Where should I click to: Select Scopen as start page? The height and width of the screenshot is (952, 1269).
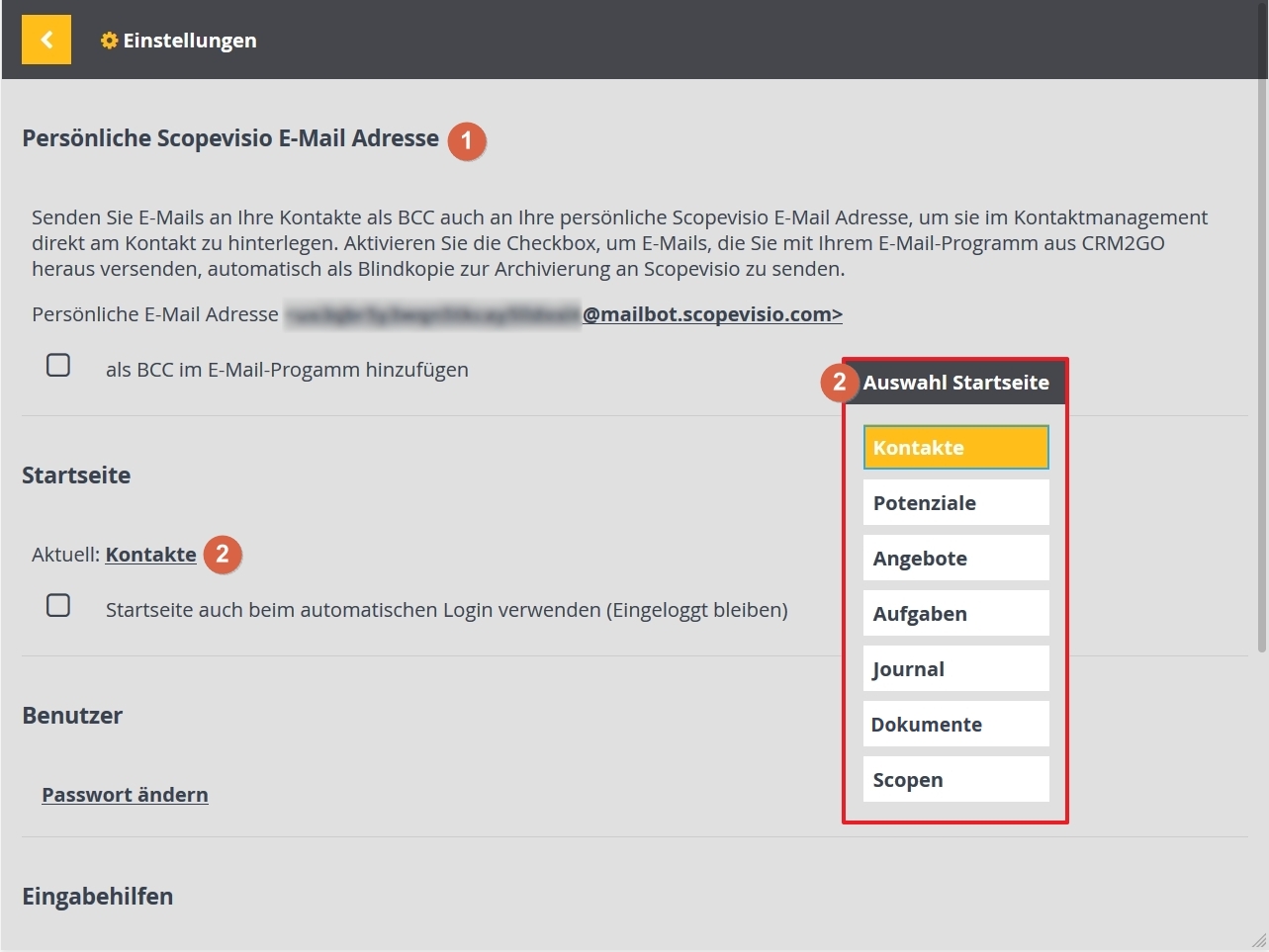tap(956, 779)
